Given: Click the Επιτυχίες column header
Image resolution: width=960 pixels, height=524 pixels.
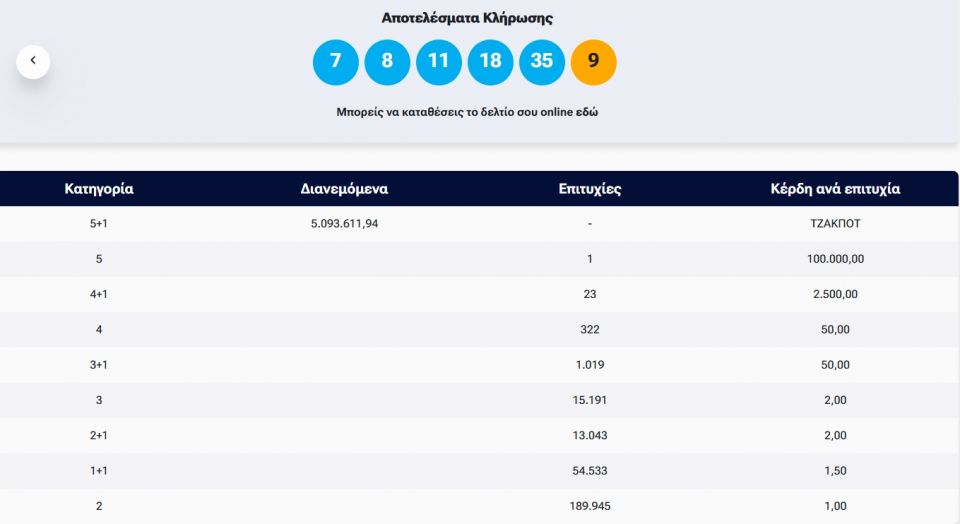Looking at the screenshot, I should tap(590, 188).
